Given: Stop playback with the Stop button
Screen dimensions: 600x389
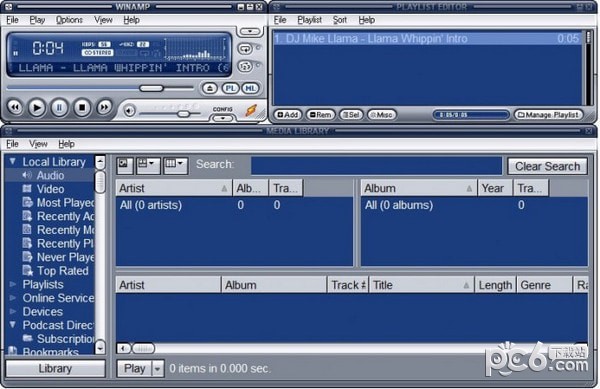Looking at the screenshot, I should (82, 108).
